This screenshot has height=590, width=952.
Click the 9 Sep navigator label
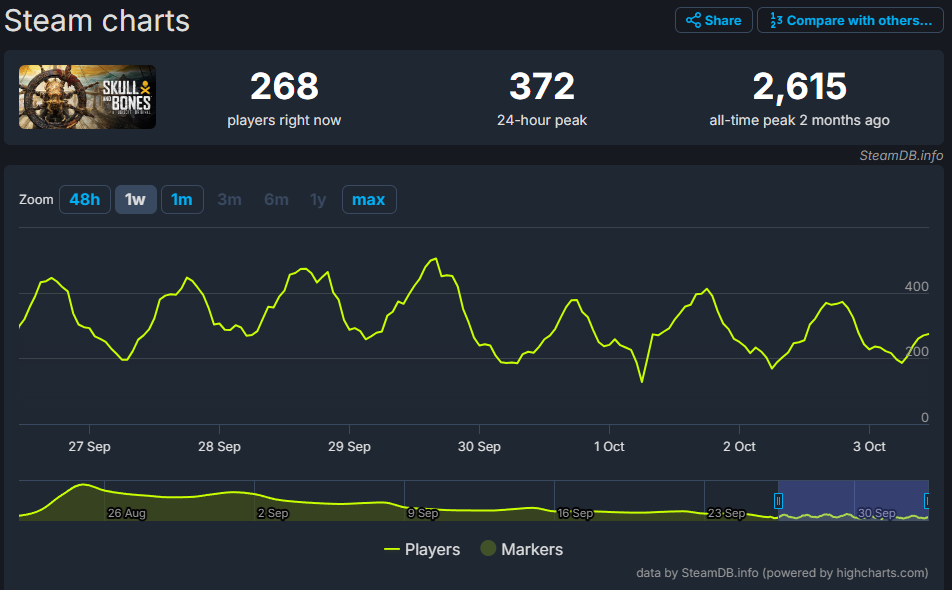[423, 513]
